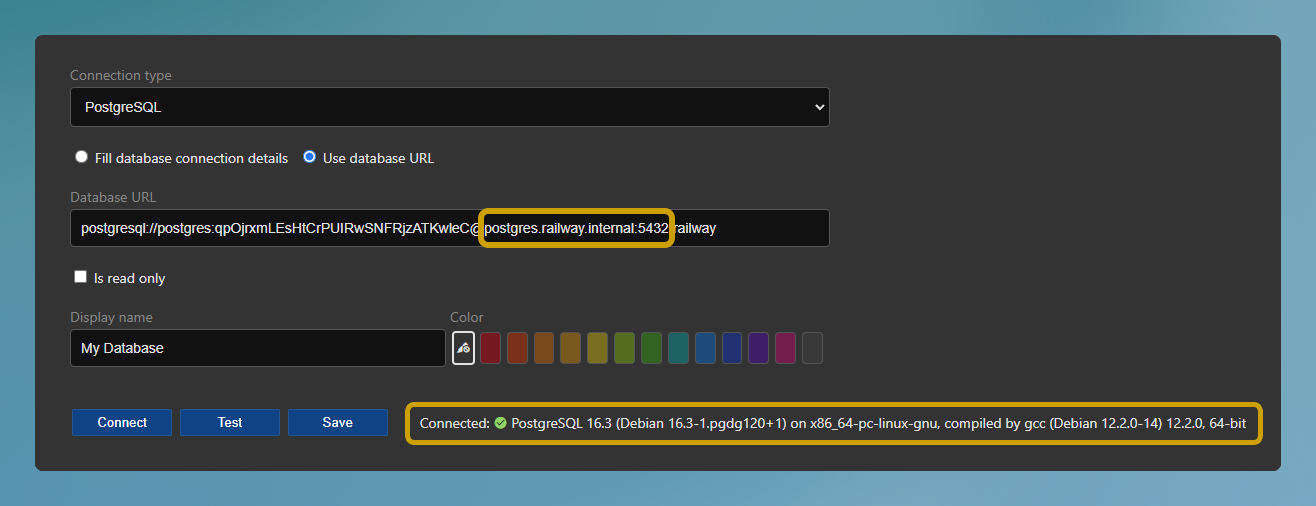Pick the magenta color swatch
Image resolution: width=1316 pixels, height=506 pixels.
[x=785, y=348]
